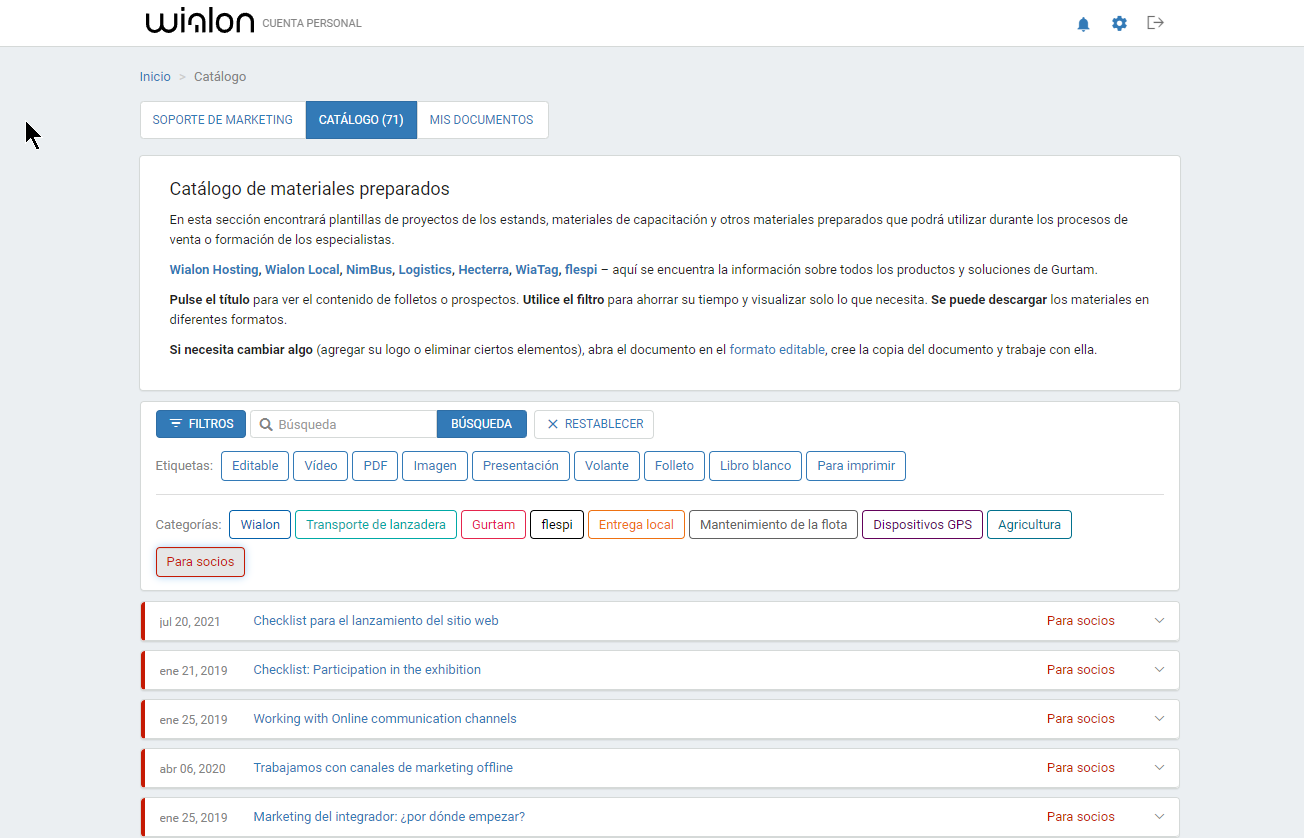The image size is (1304, 838).
Task: Click the magnifier icon in the search field
Action: click(x=263, y=424)
